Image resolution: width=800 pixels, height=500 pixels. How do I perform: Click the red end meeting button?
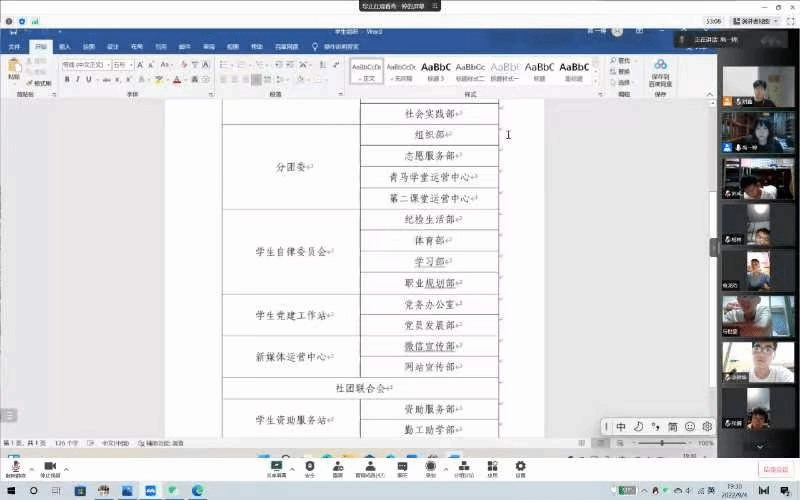[774, 468]
